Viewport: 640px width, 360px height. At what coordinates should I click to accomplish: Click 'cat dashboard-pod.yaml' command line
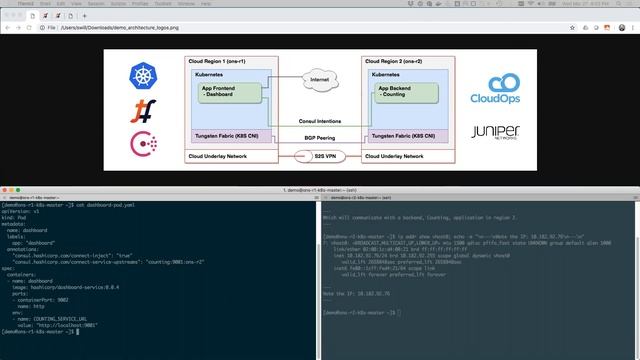pos(68,205)
